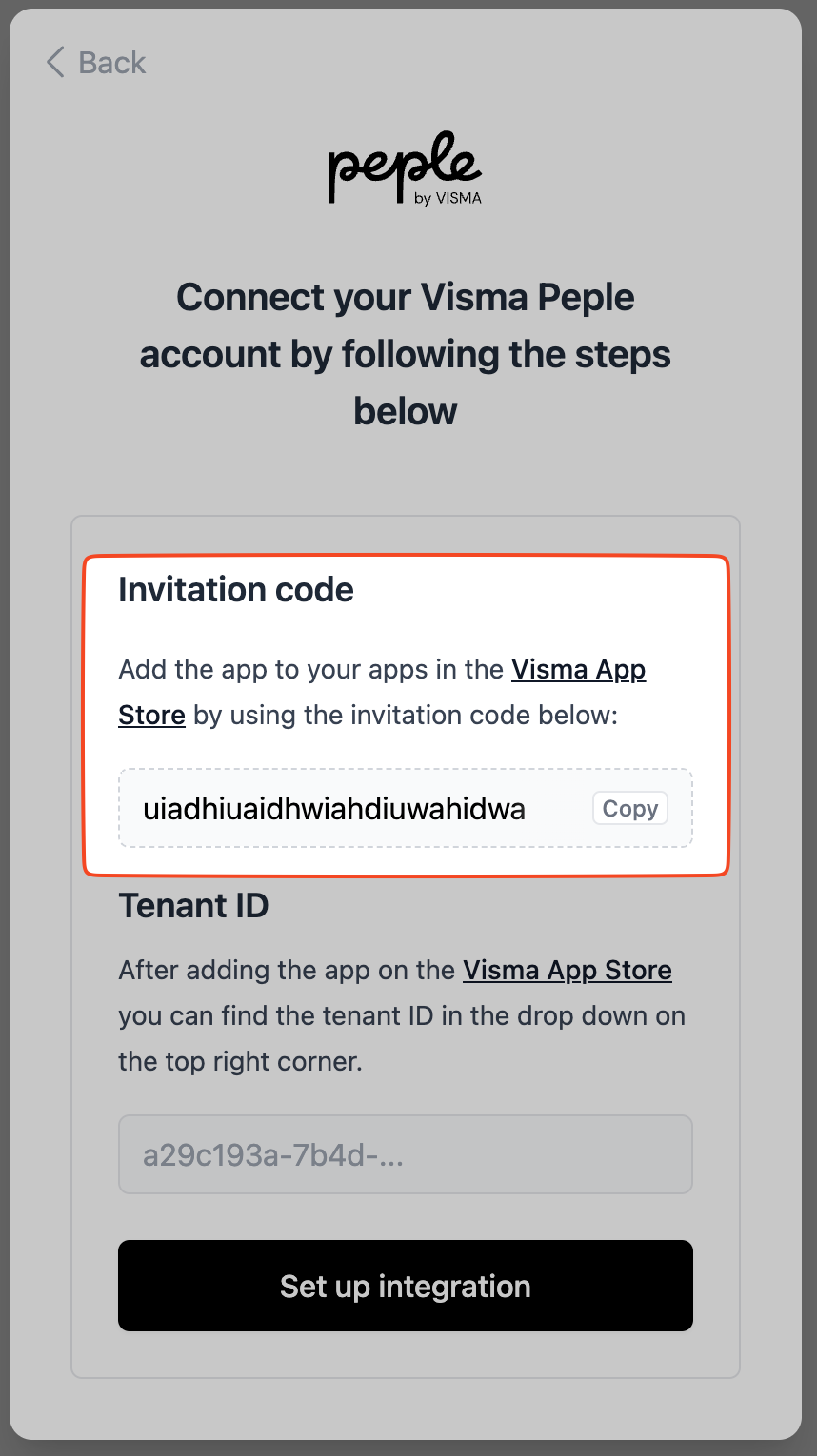Click the word "Store" in the invitation link
The height and width of the screenshot is (1456, 817).
pos(151,715)
